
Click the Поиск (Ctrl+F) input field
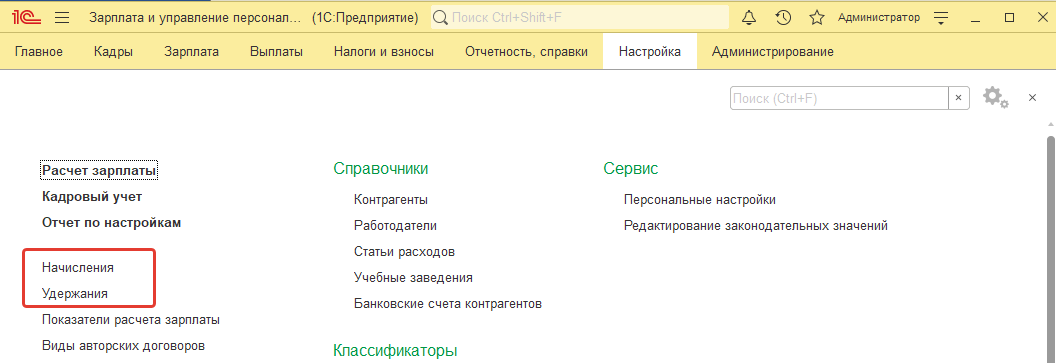pos(839,98)
